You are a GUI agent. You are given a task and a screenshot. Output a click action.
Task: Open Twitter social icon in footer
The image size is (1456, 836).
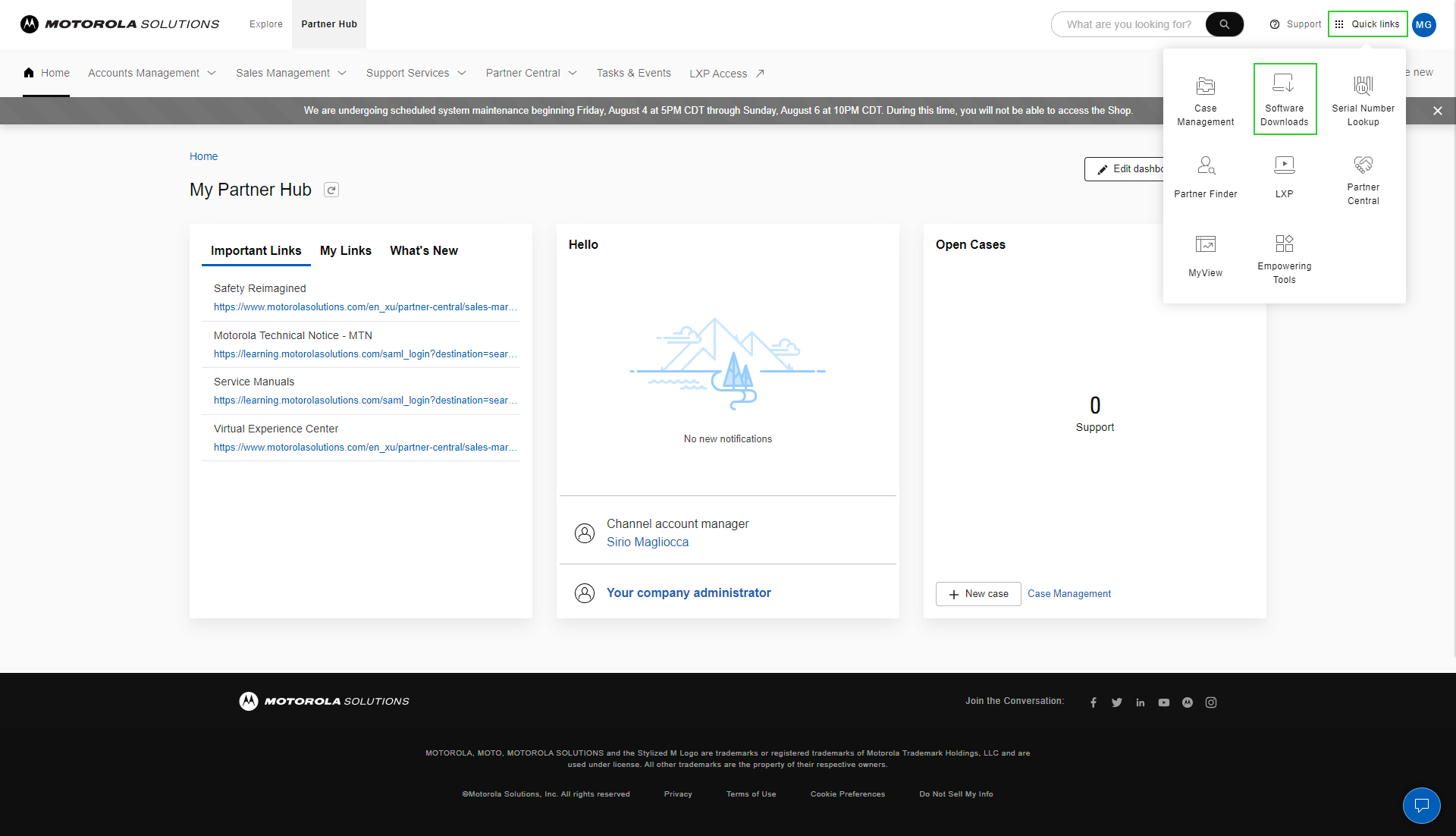pyautogui.click(x=1117, y=702)
